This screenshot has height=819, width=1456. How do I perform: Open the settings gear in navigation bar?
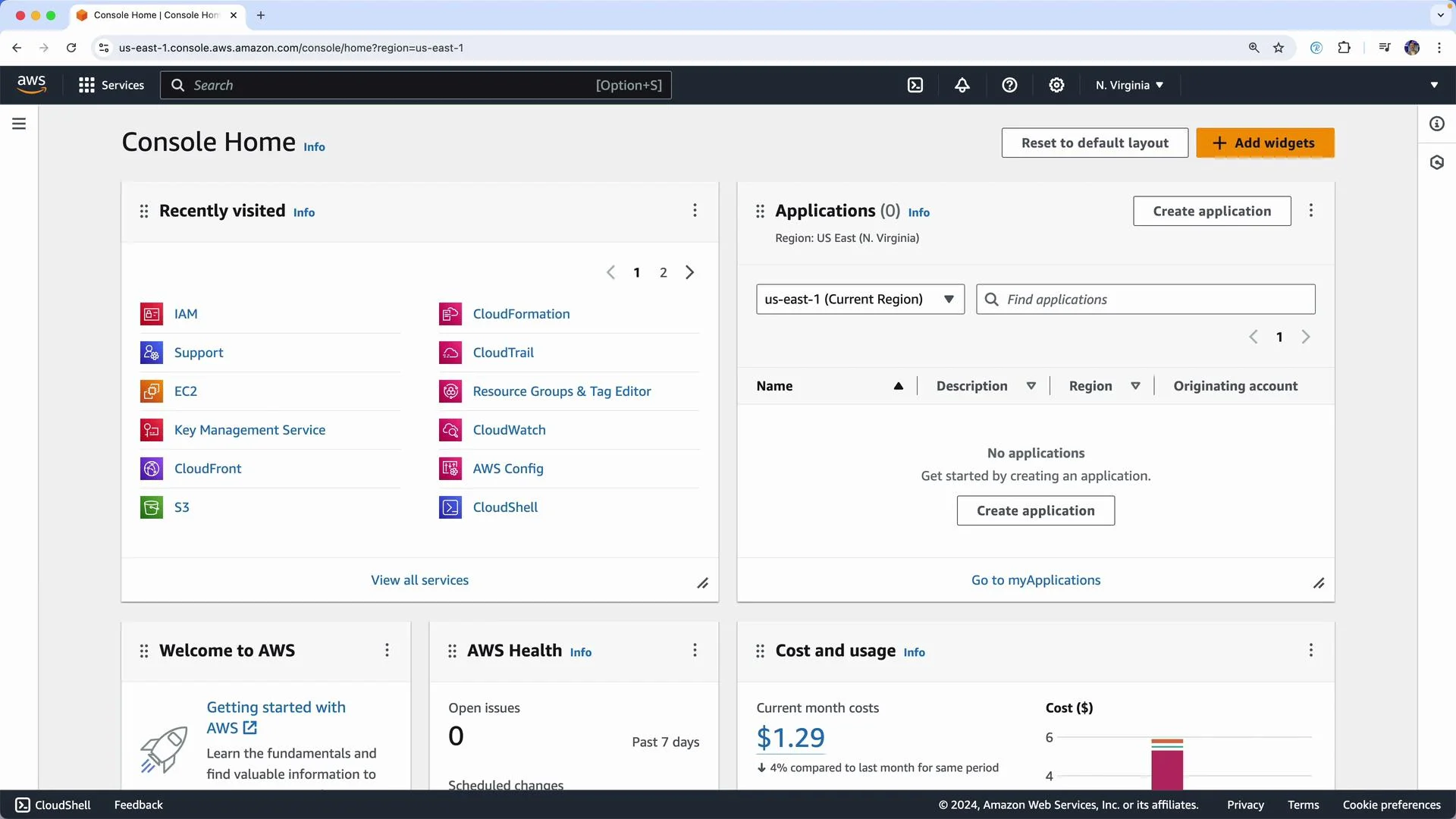(x=1056, y=85)
